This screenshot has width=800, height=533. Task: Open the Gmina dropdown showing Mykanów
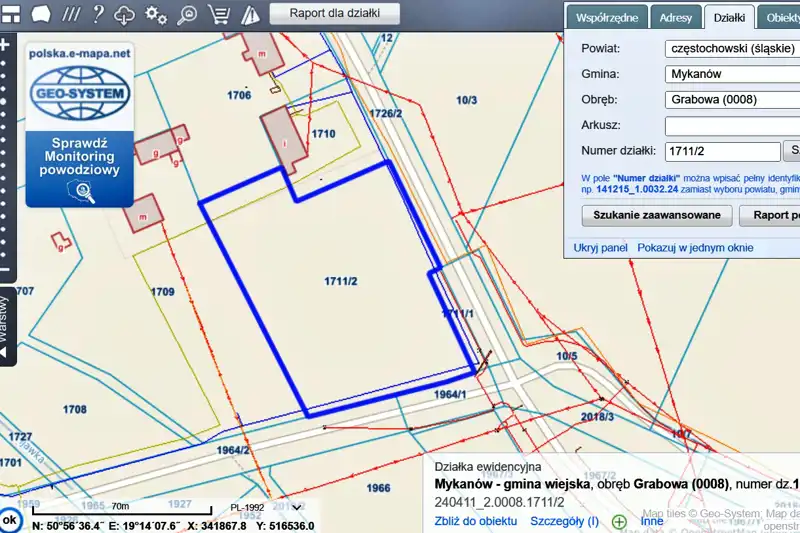coord(731,74)
